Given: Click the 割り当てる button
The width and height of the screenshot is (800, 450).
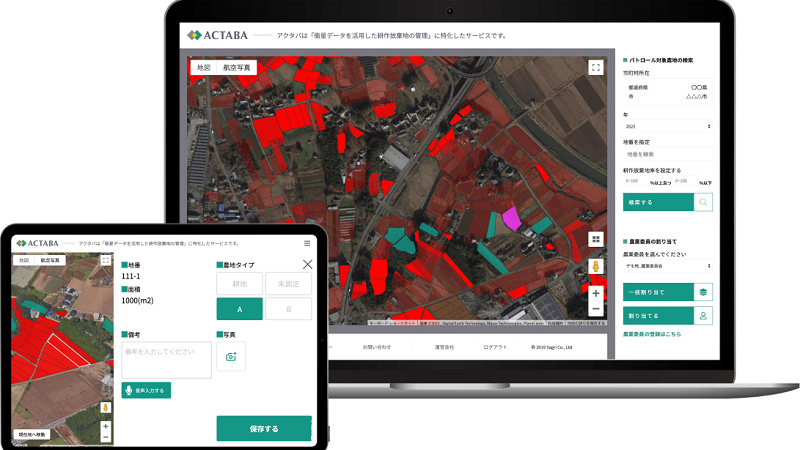Looking at the screenshot, I should (x=658, y=316).
